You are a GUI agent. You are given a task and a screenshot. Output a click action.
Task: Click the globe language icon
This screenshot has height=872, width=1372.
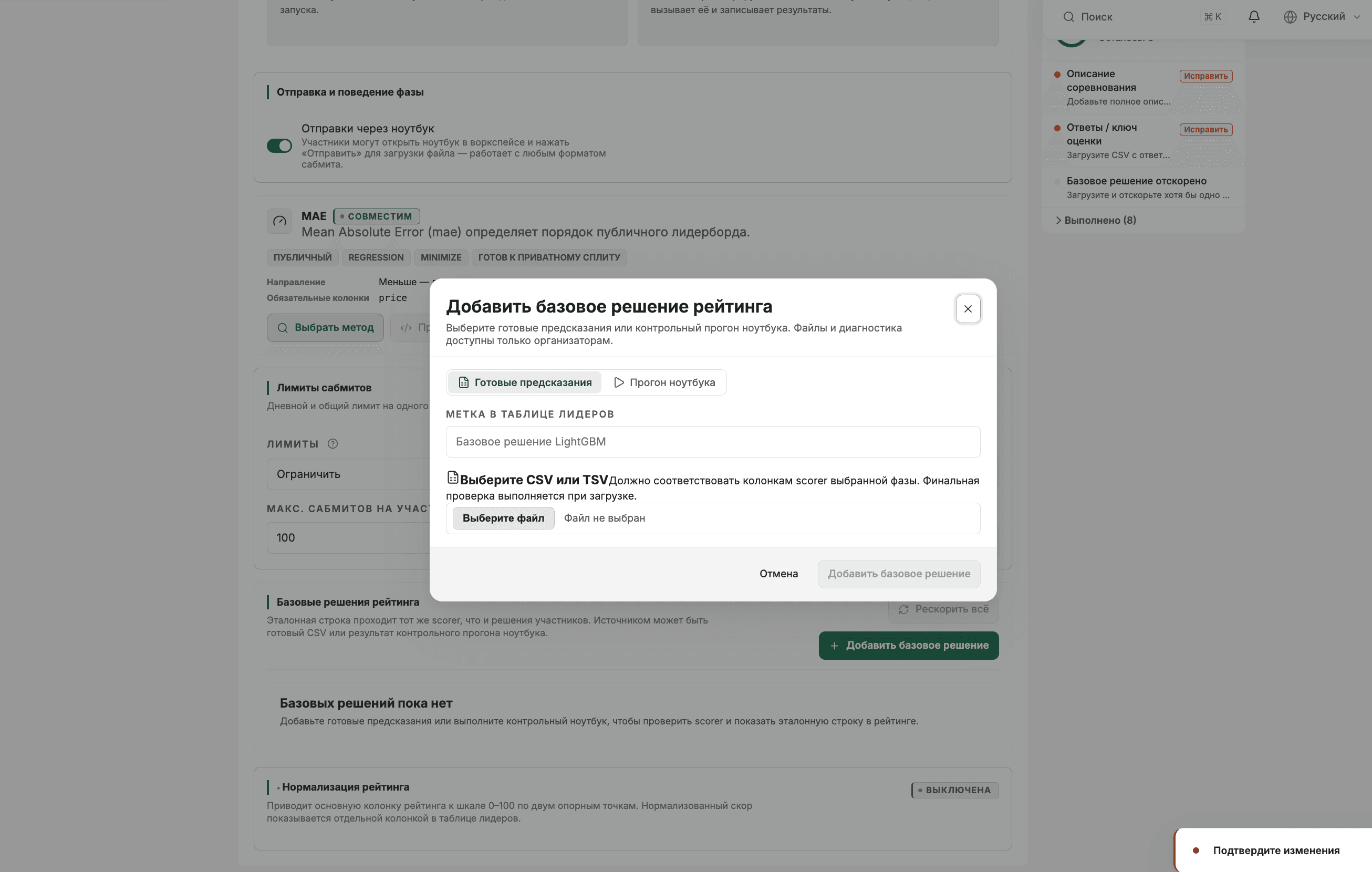[x=1290, y=16]
